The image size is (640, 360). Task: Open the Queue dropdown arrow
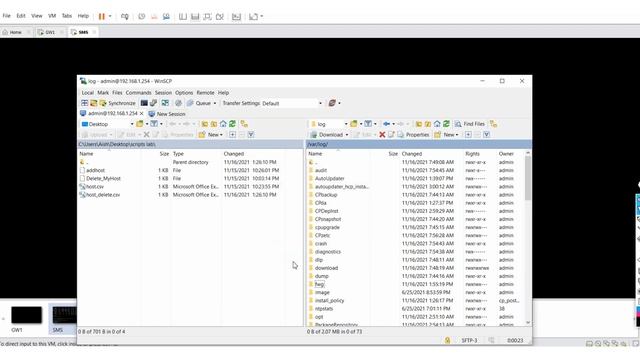click(x=215, y=103)
